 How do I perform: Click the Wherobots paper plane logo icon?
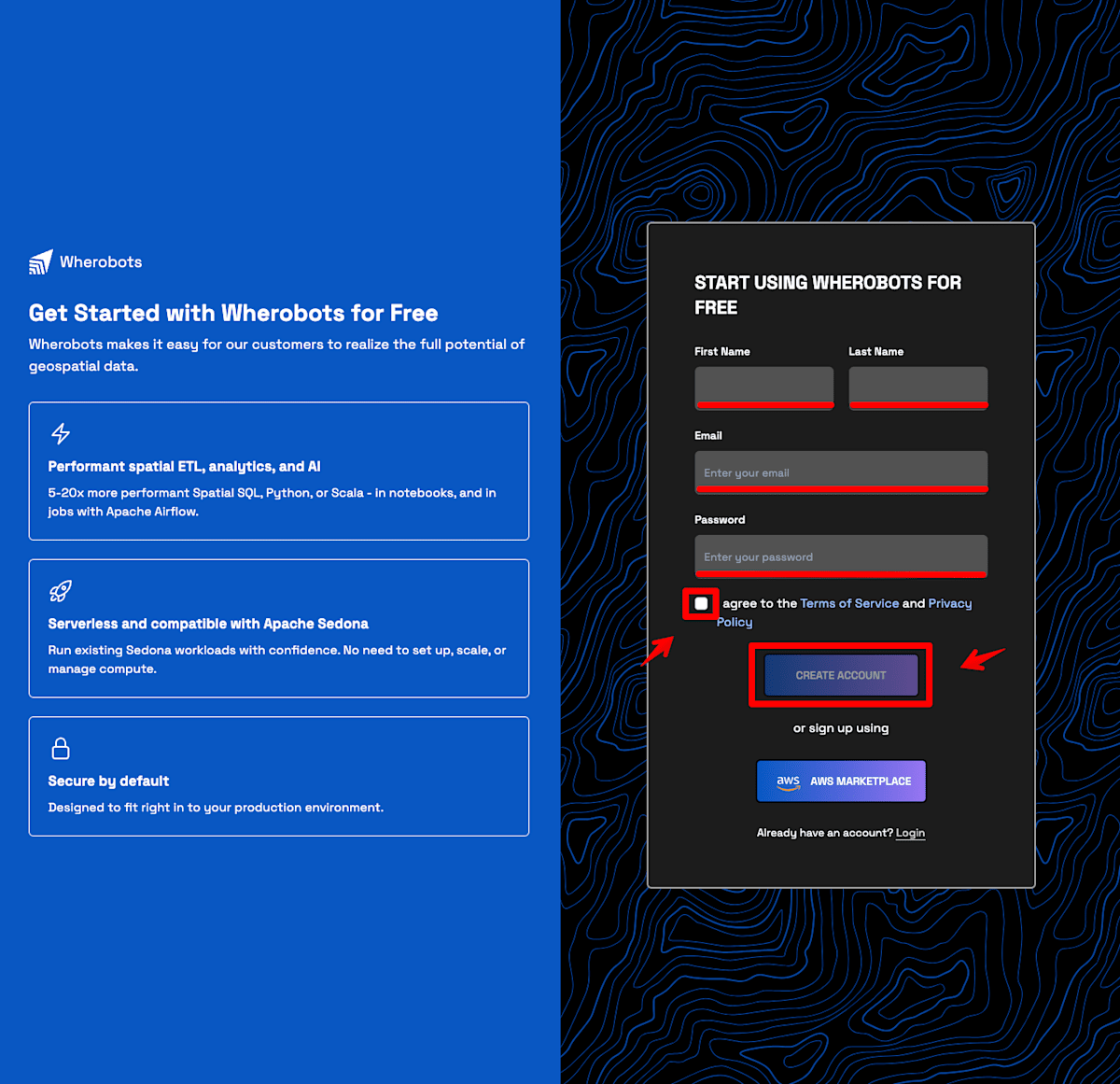pos(41,262)
